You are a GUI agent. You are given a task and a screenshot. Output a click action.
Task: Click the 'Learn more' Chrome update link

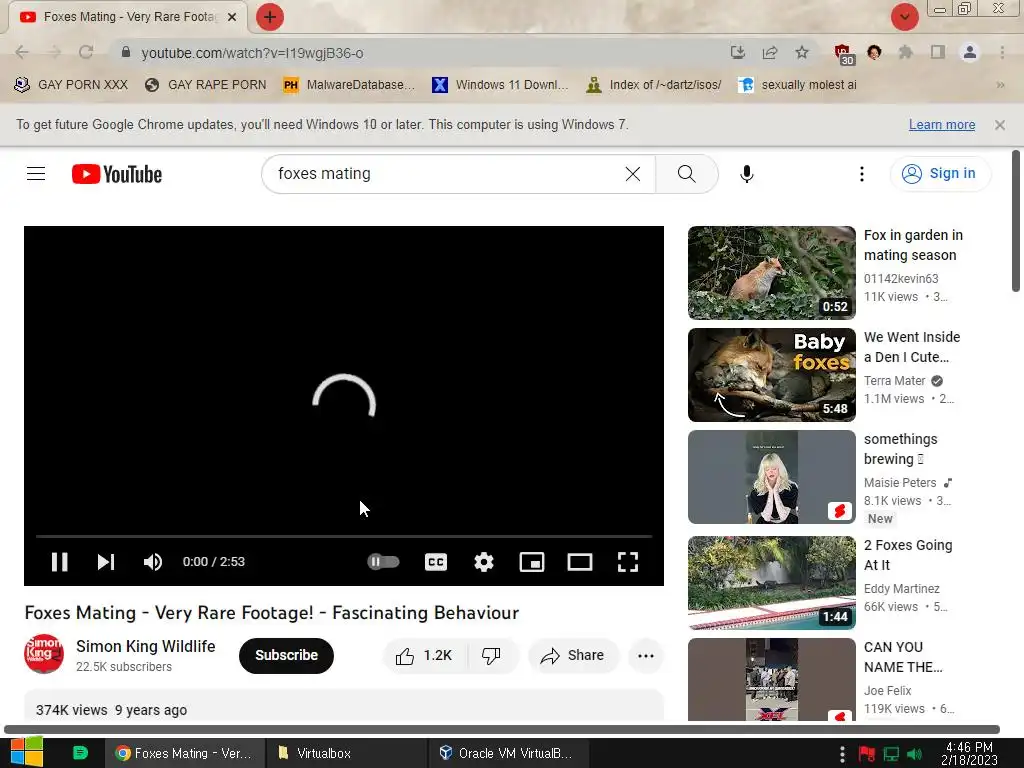tap(942, 124)
